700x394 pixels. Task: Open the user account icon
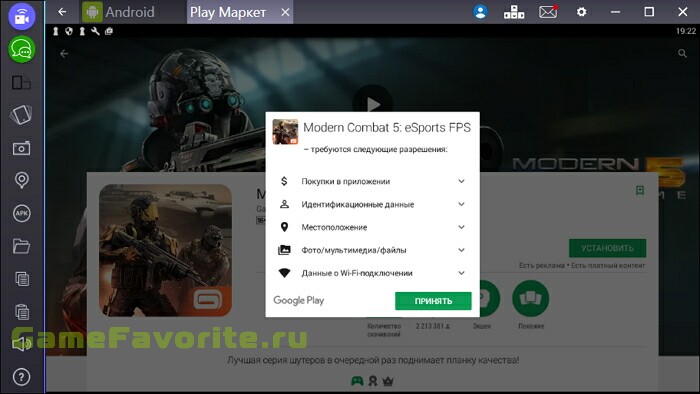tap(480, 12)
